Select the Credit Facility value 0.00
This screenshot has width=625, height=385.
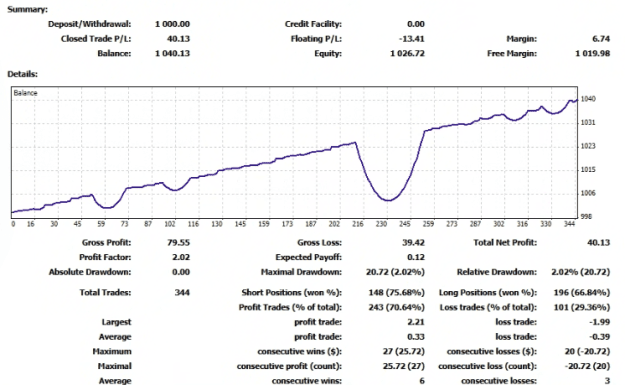(416, 24)
